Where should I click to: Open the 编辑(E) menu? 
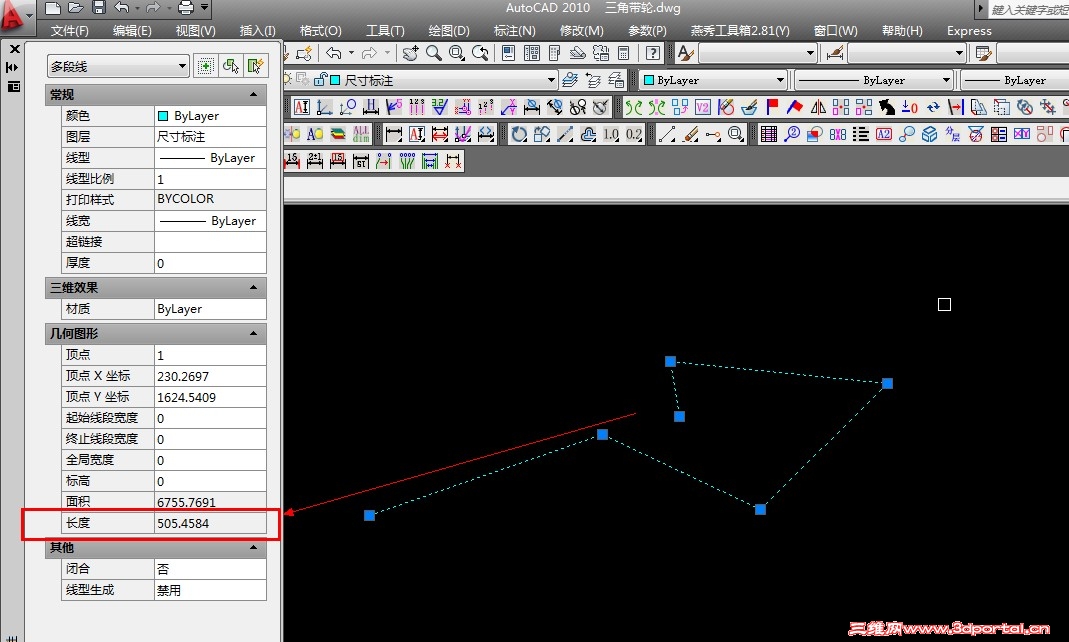(132, 31)
